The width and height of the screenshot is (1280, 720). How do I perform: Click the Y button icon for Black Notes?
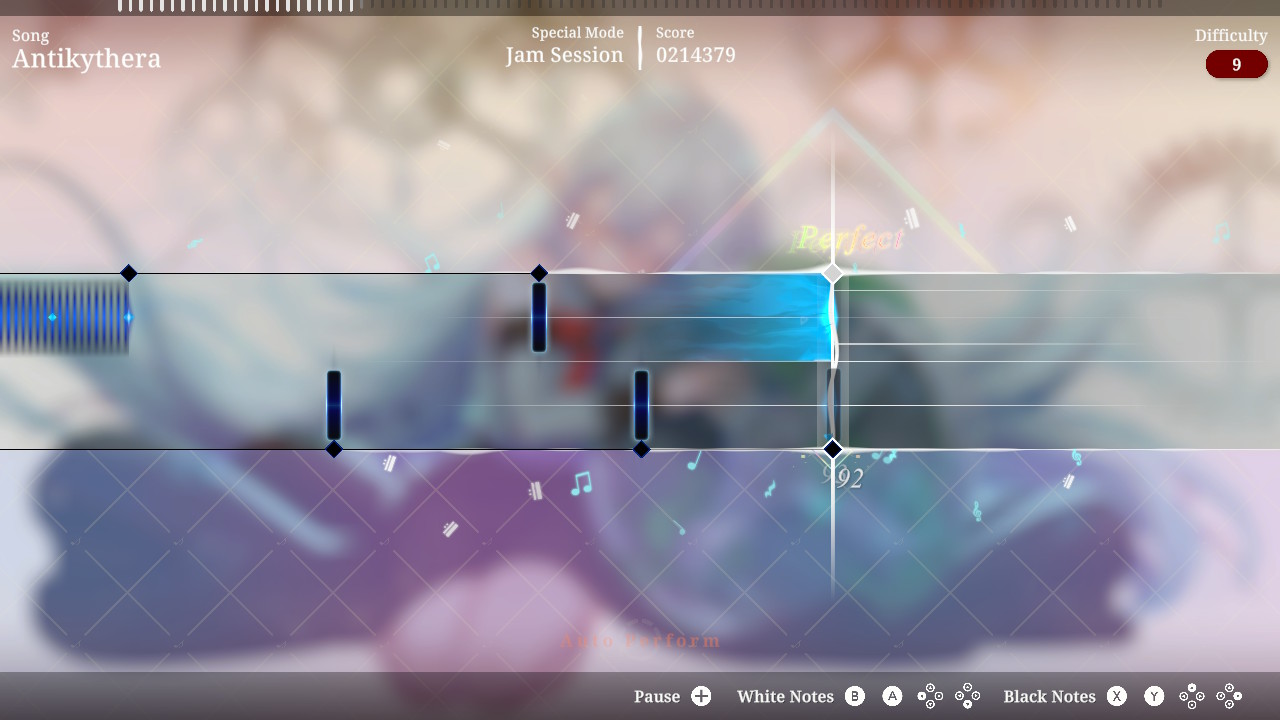click(1154, 696)
